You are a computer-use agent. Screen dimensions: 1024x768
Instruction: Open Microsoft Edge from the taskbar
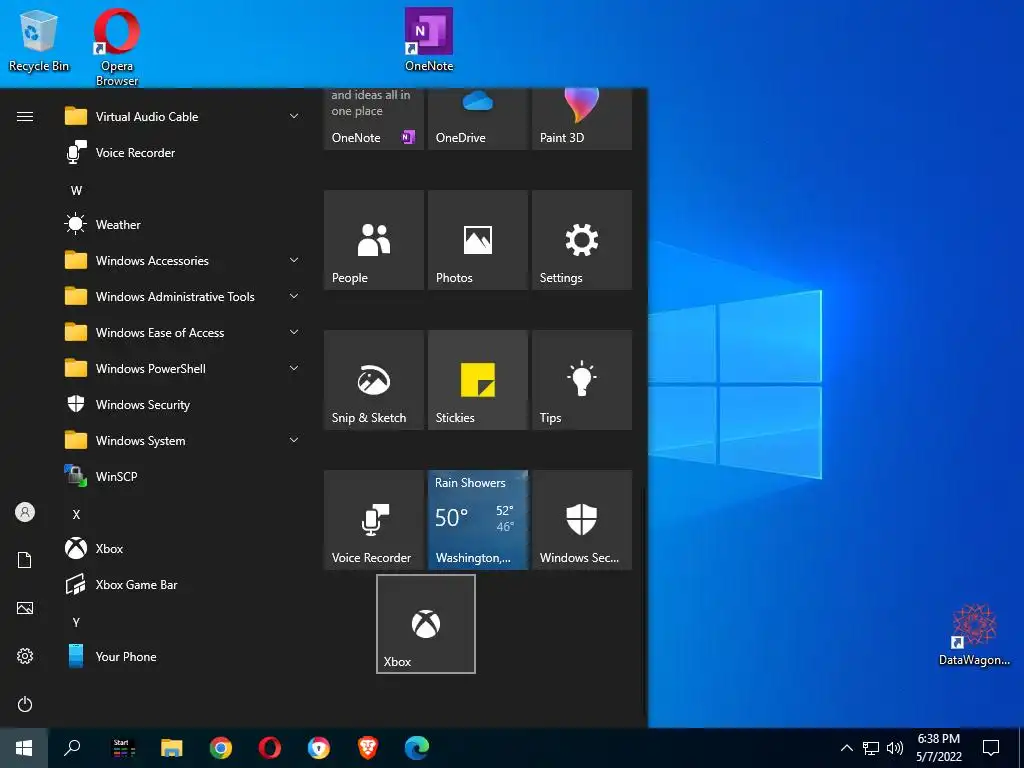tap(417, 748)
